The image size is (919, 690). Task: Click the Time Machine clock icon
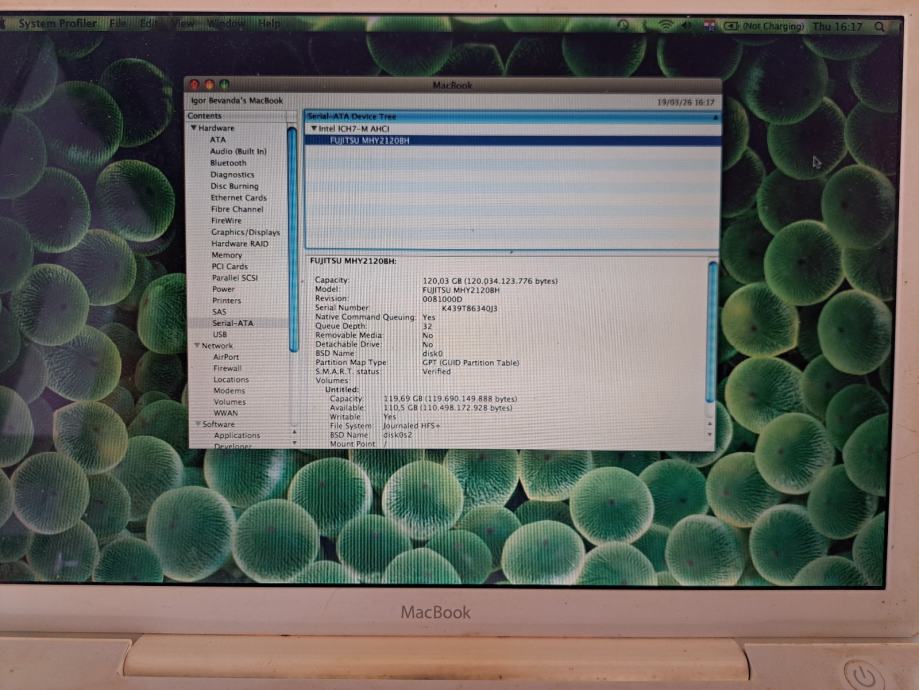coord(623,25)
